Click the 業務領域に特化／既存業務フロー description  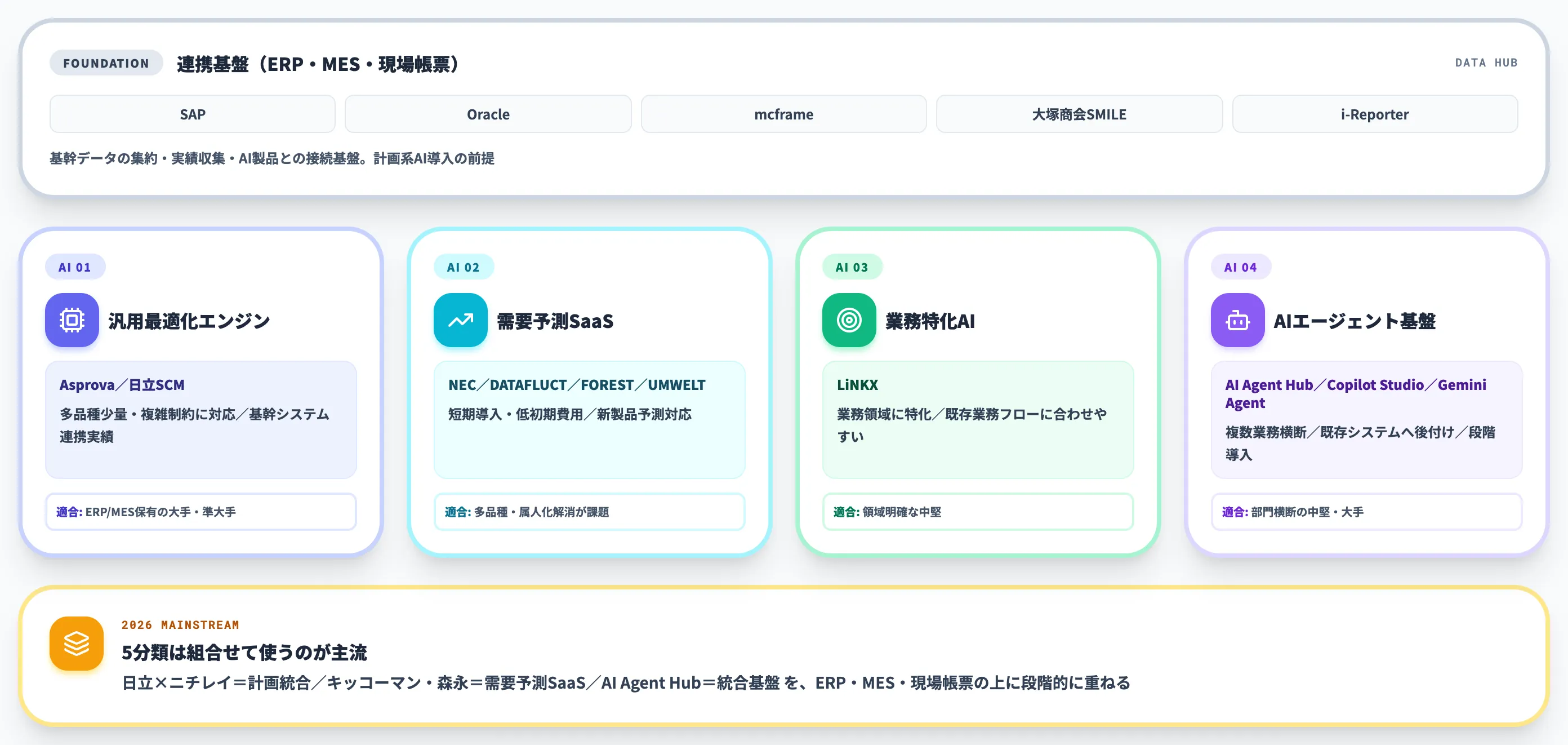tap(972, 425)
